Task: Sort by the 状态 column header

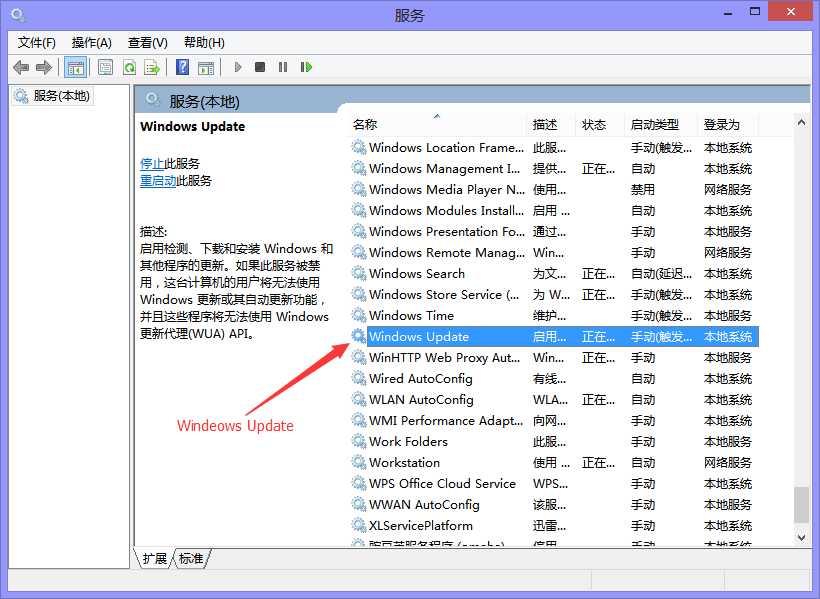Action: pyautogui.click(x=599, y=125)
